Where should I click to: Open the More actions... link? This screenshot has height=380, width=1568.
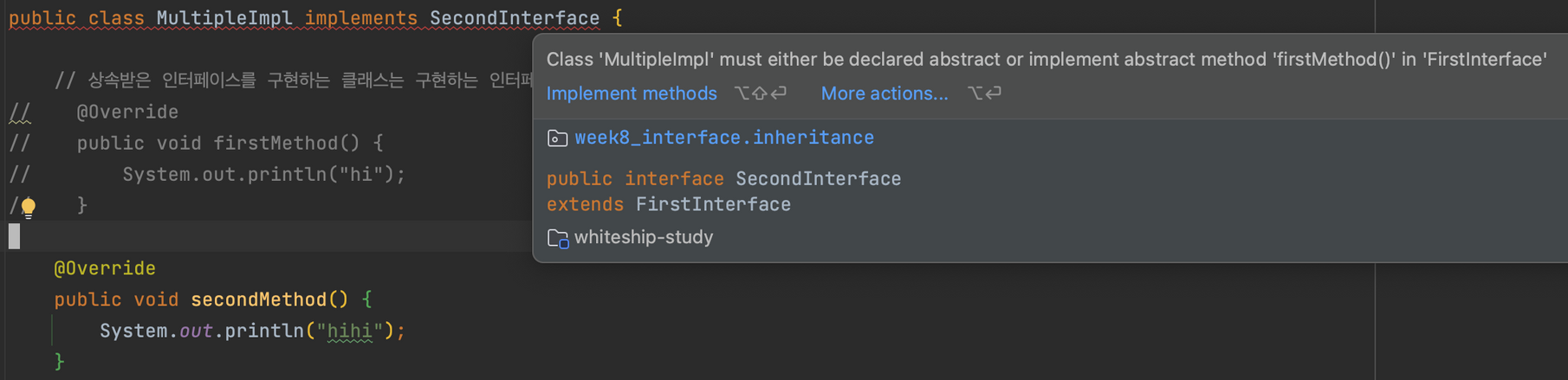[x=884, y=93]
